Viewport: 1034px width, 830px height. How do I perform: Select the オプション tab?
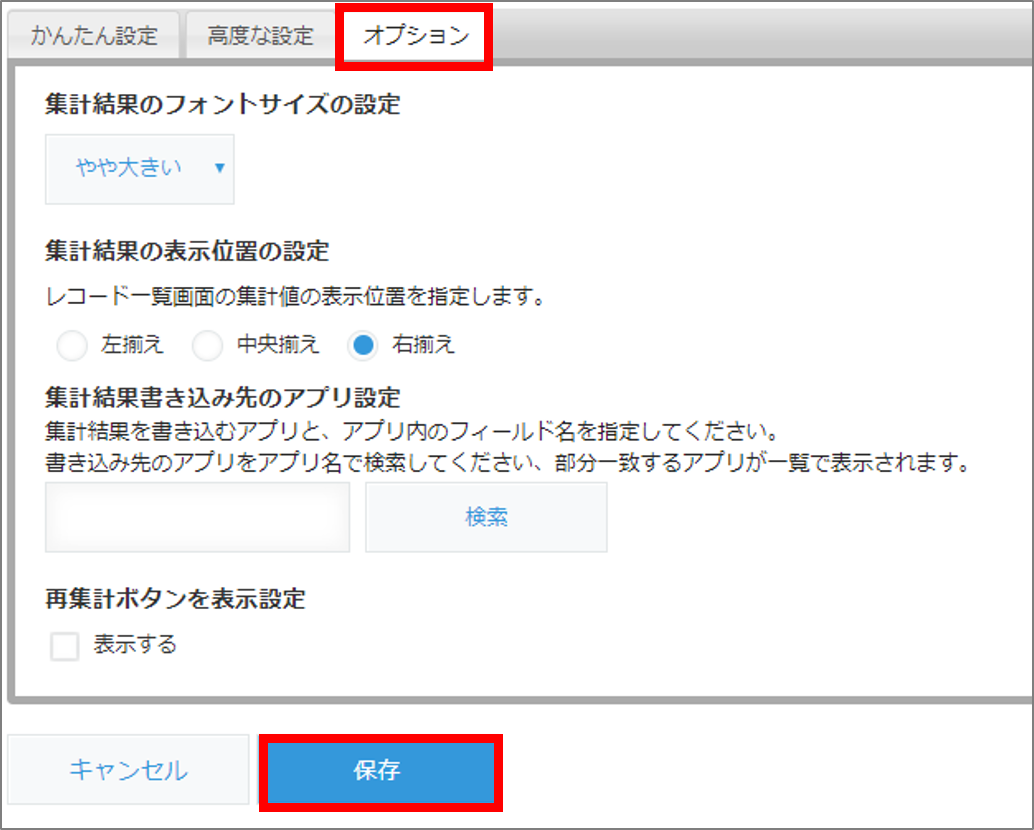[415, 37]
